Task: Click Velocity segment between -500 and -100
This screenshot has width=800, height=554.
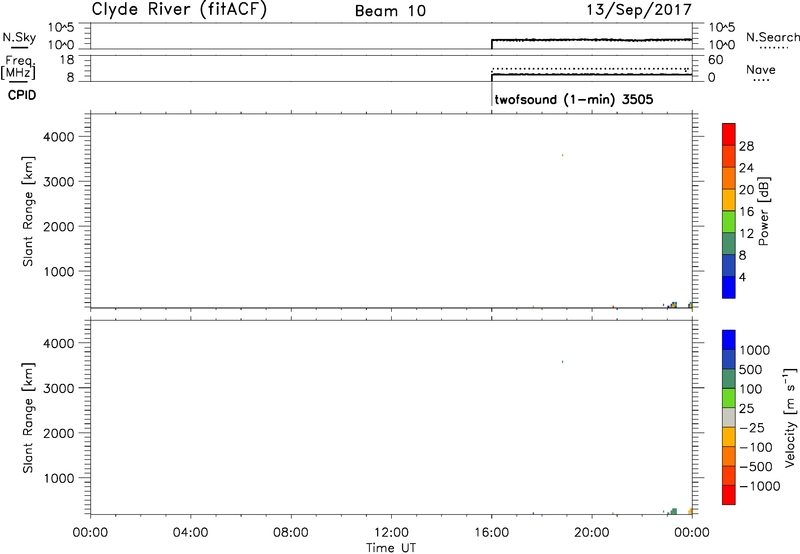Action: [729, 456]
